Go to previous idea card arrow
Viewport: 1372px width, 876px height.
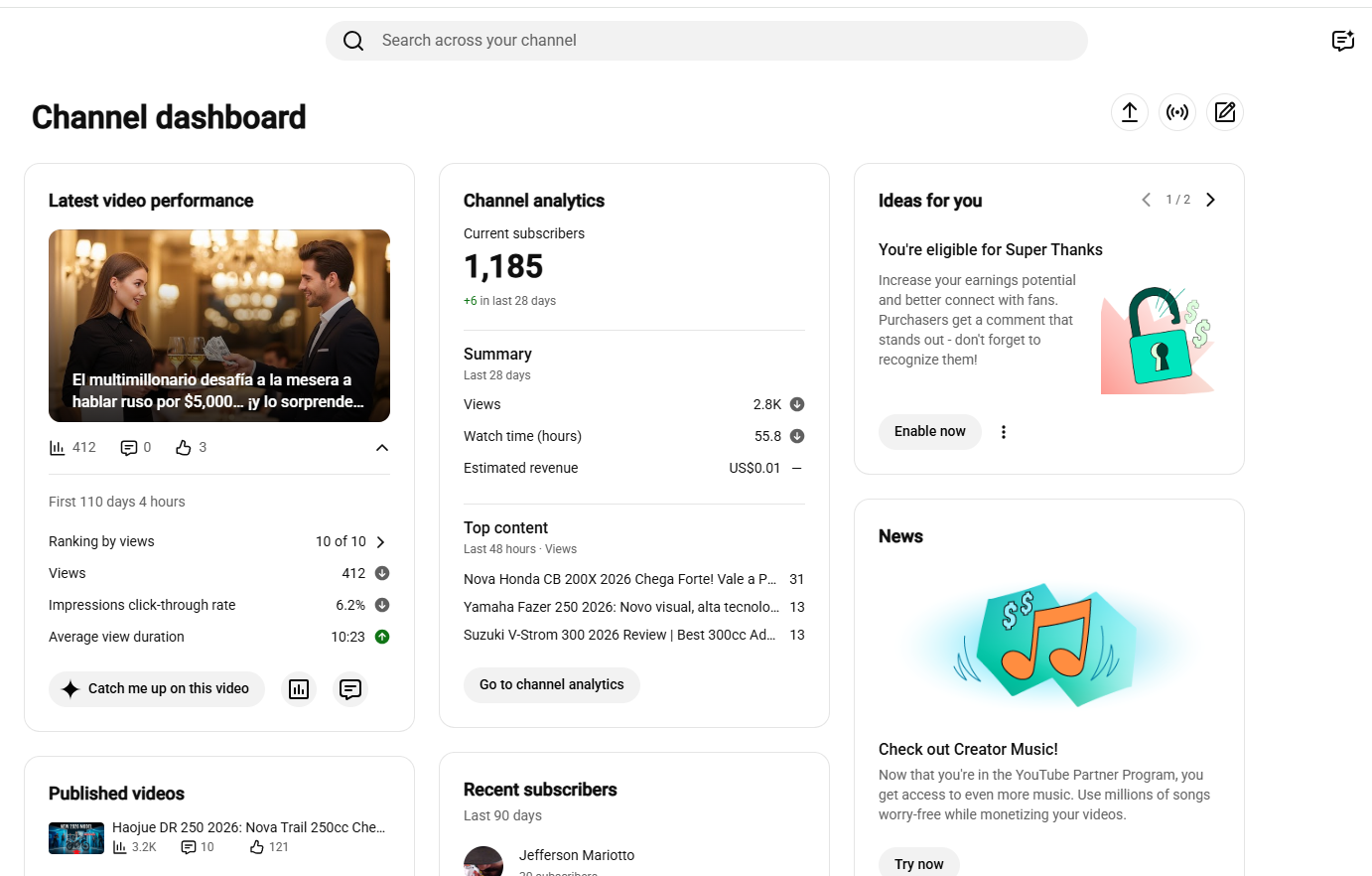1147,200
